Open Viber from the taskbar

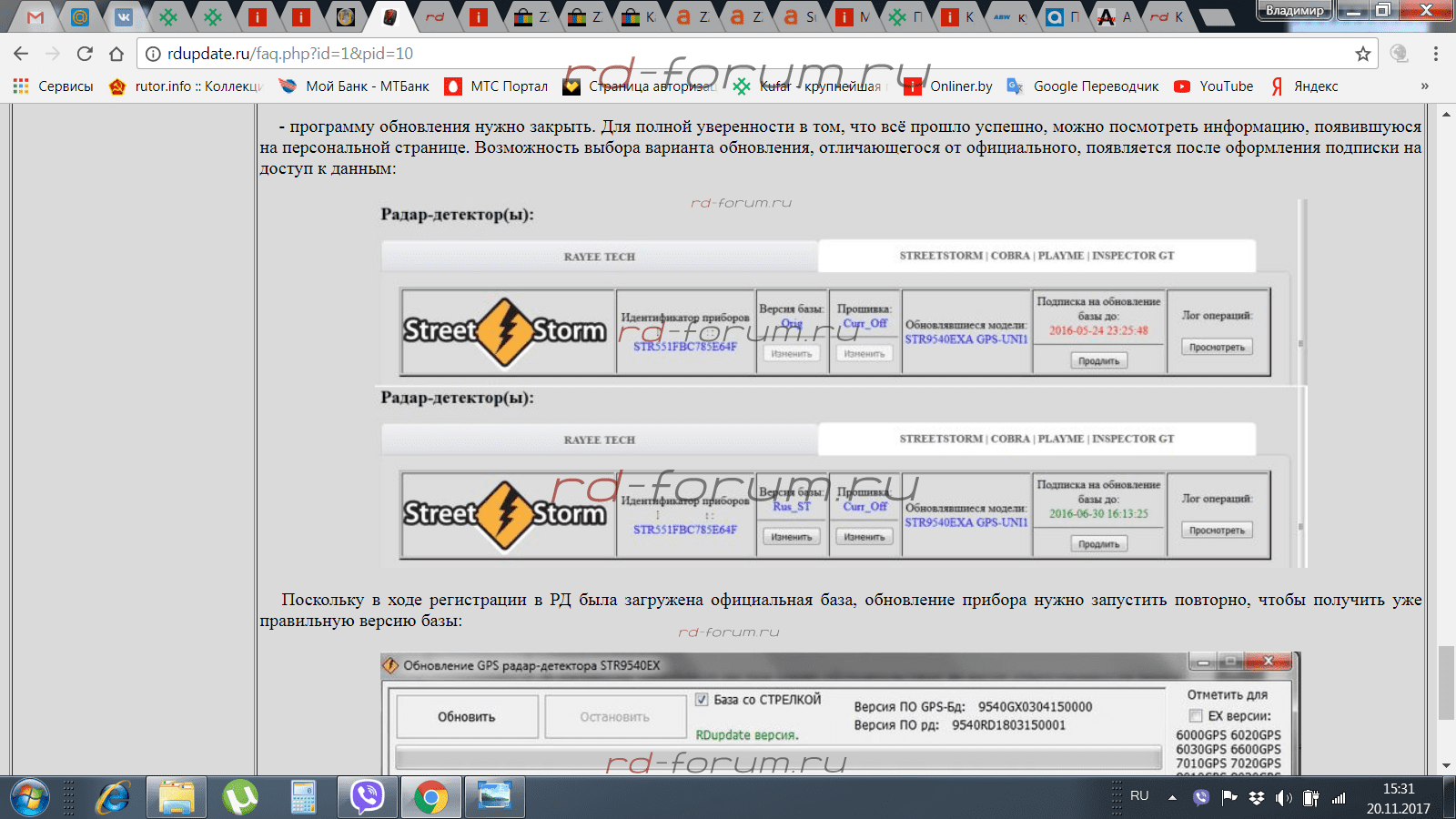[368, 798]
